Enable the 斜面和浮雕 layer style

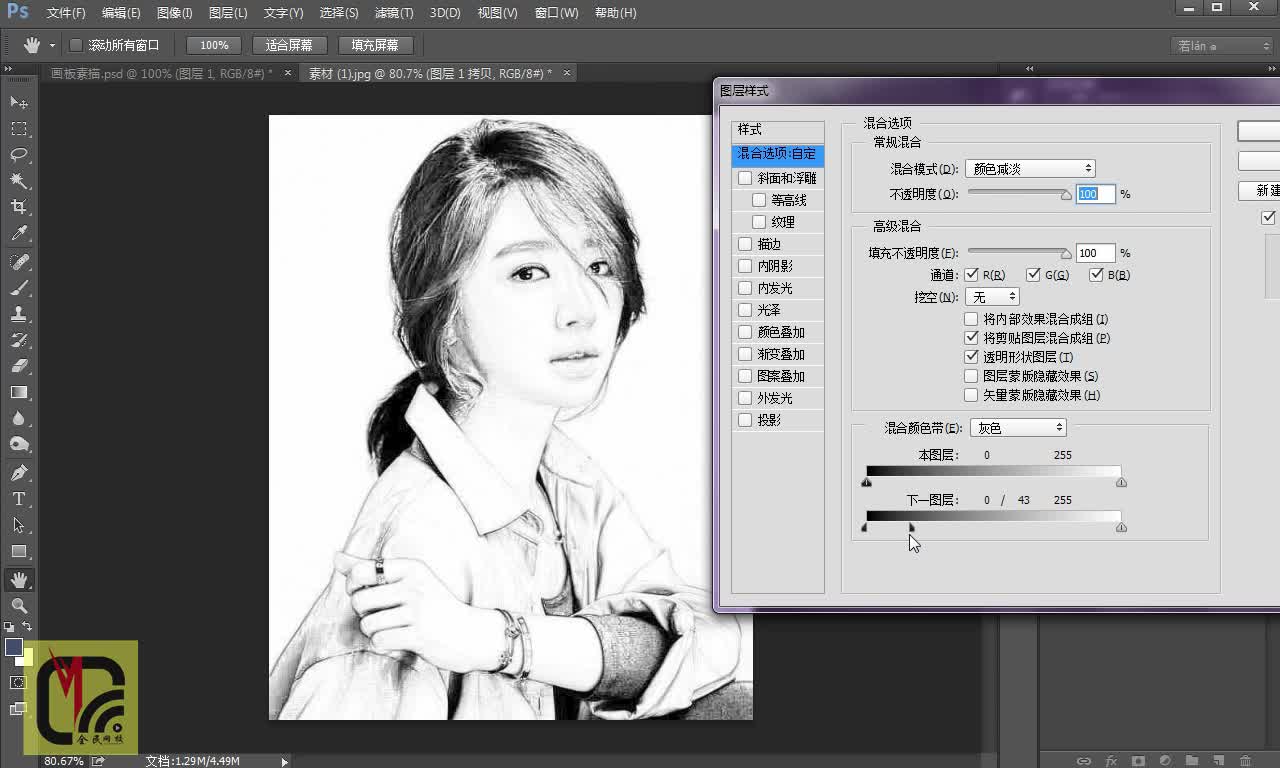(x=745, y=177)
